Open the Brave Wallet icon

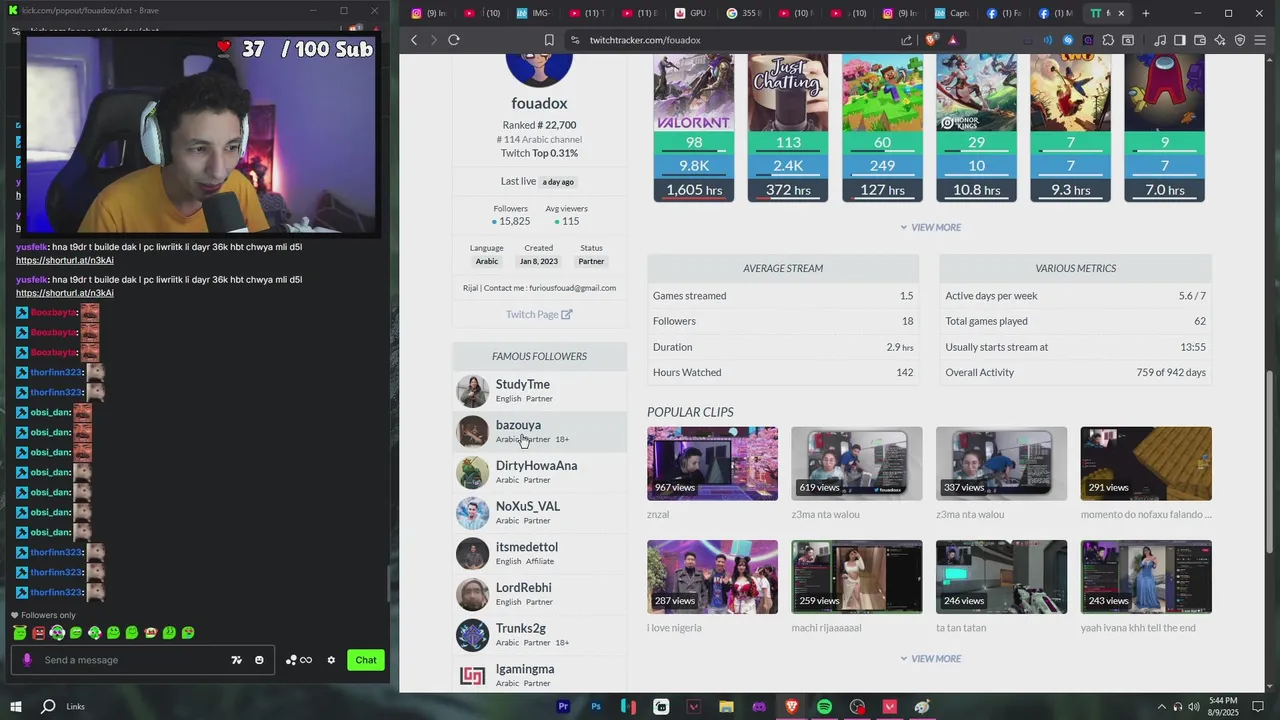tap(1200, 40)
